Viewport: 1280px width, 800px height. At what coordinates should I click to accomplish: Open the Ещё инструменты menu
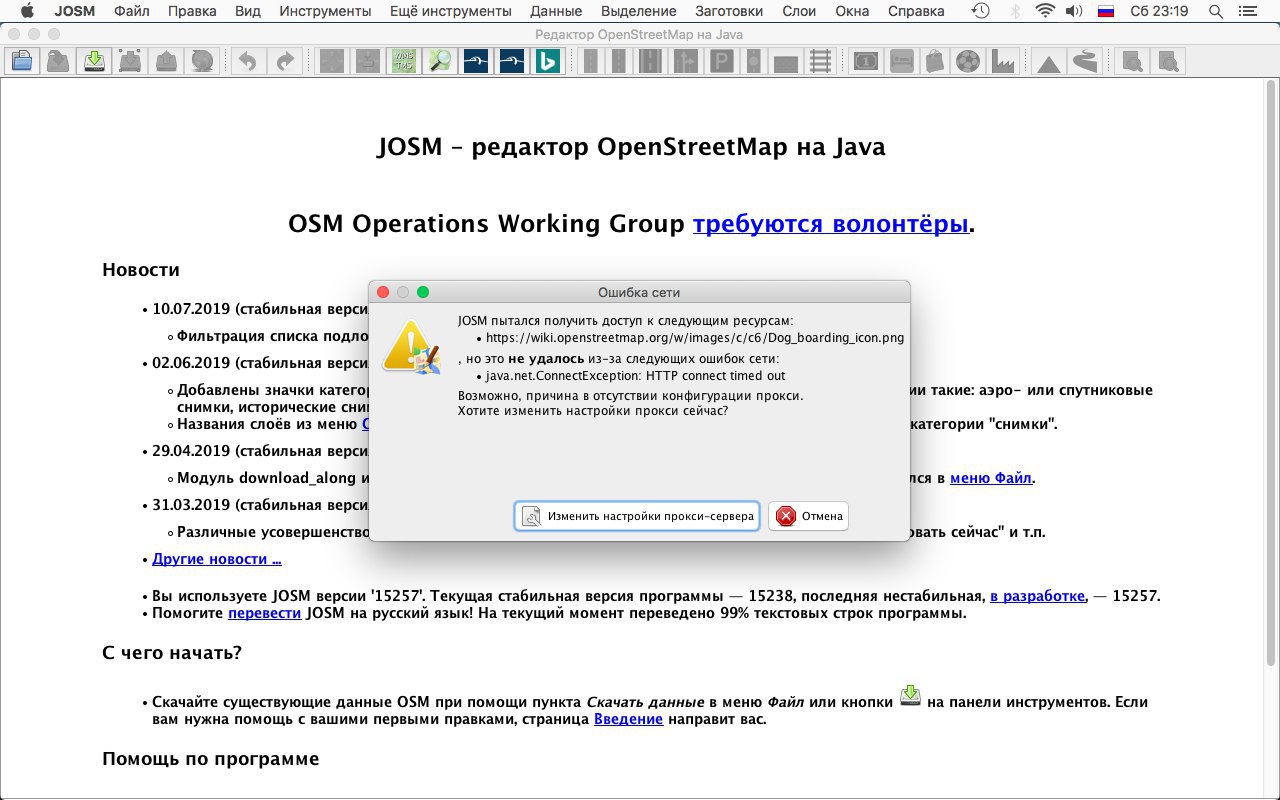(450, 11)
